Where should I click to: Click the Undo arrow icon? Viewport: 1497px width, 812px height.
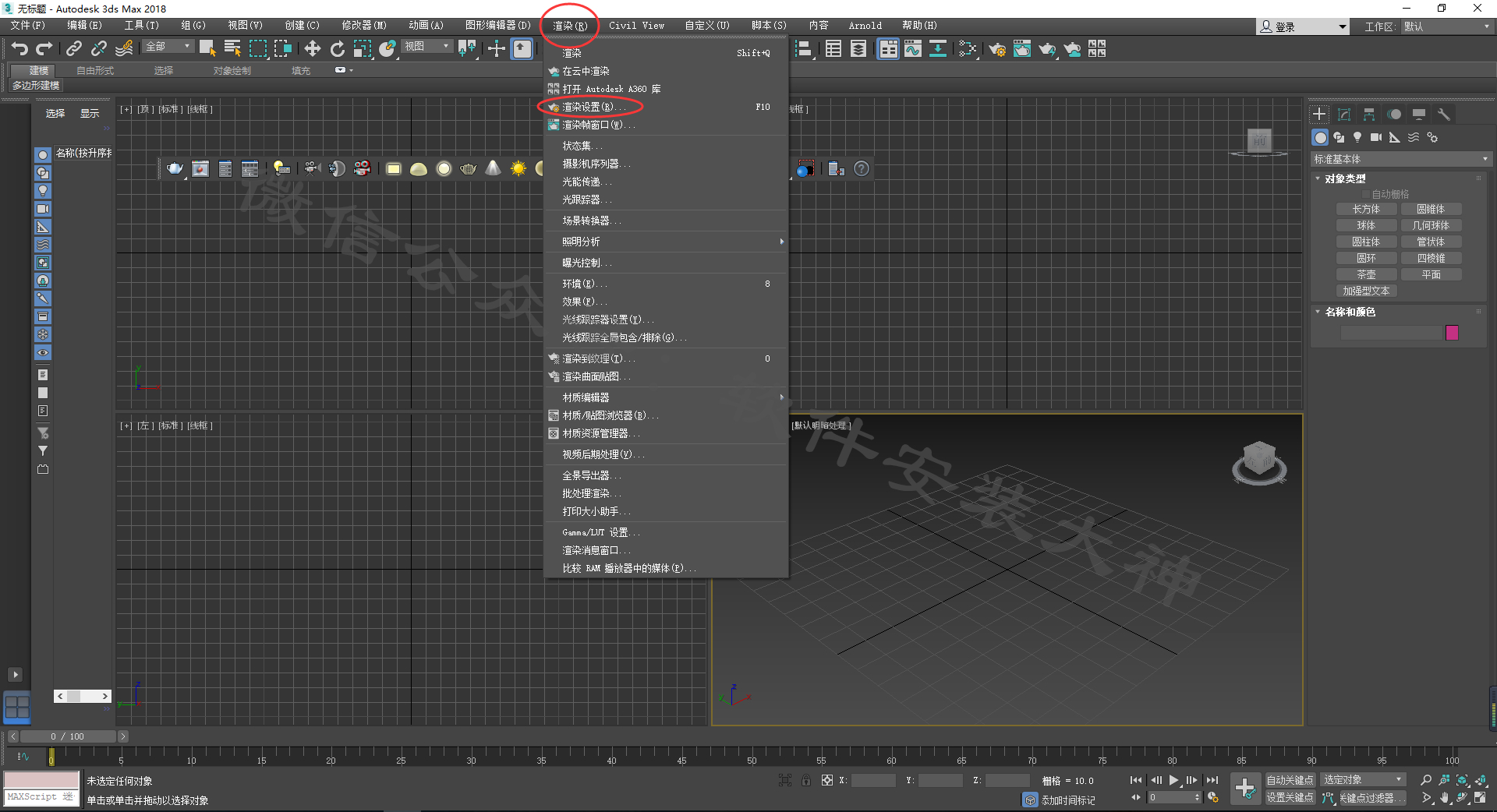(19, 49)
